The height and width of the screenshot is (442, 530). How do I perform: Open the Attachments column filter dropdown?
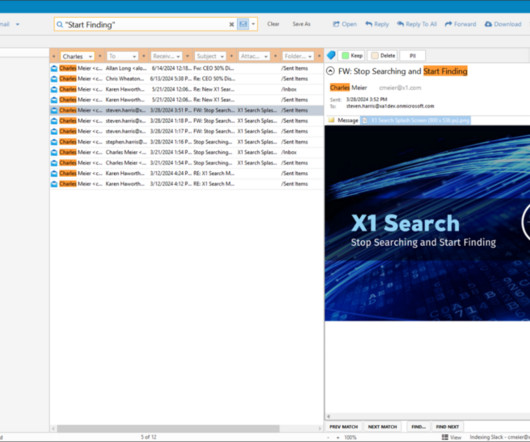[x=266, y=56]
